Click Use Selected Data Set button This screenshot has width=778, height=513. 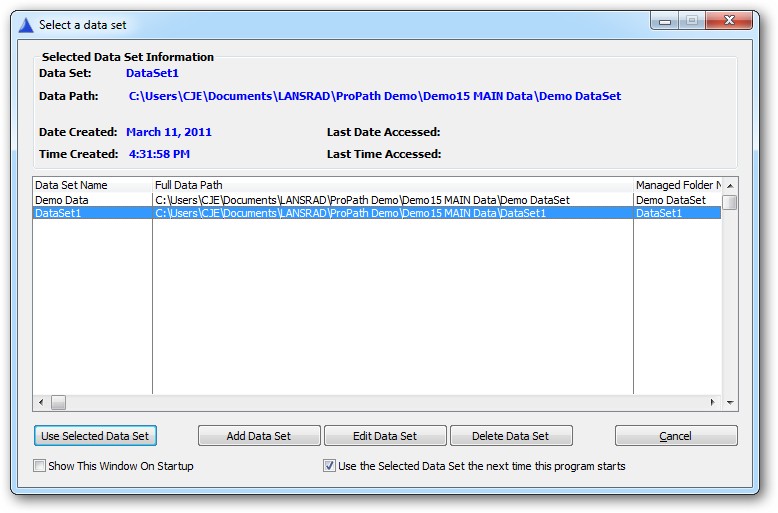95,436
